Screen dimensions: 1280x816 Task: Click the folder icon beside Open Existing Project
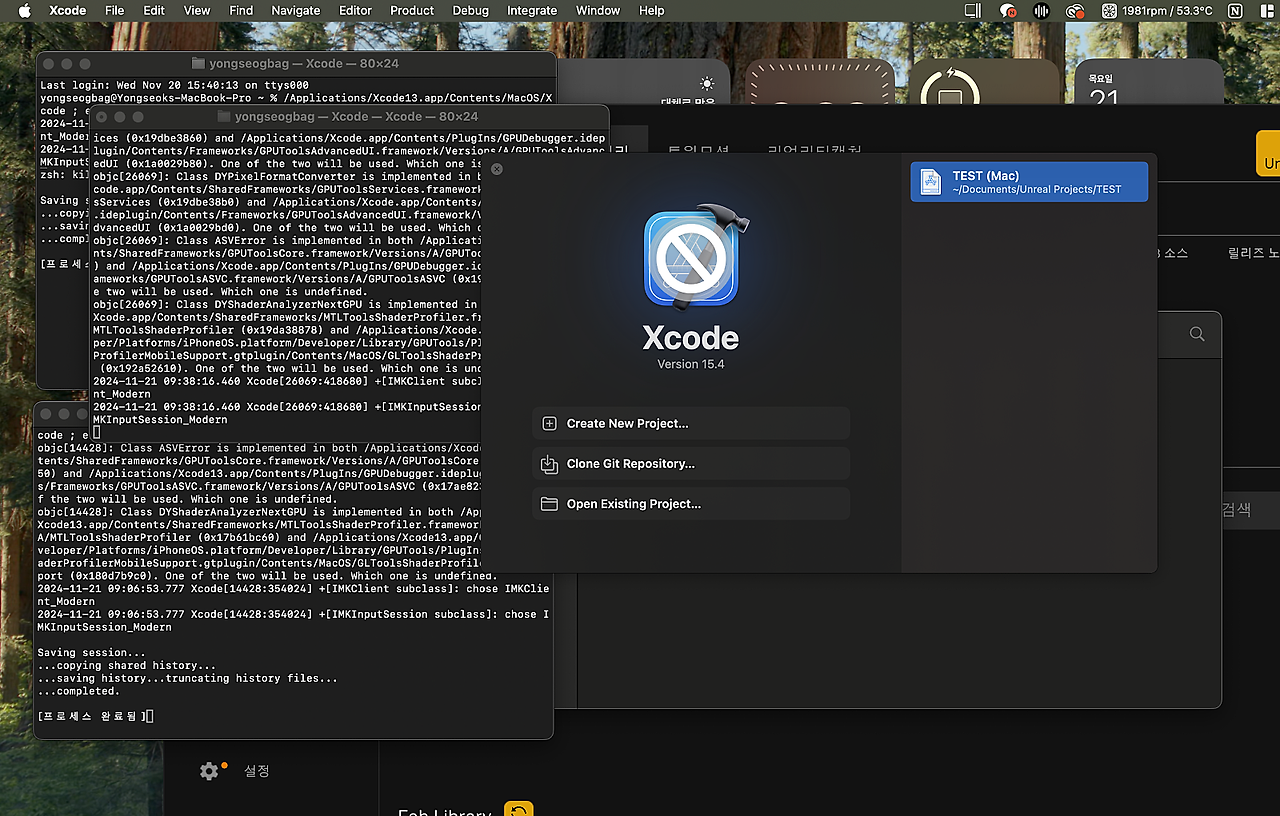point(549,504)
